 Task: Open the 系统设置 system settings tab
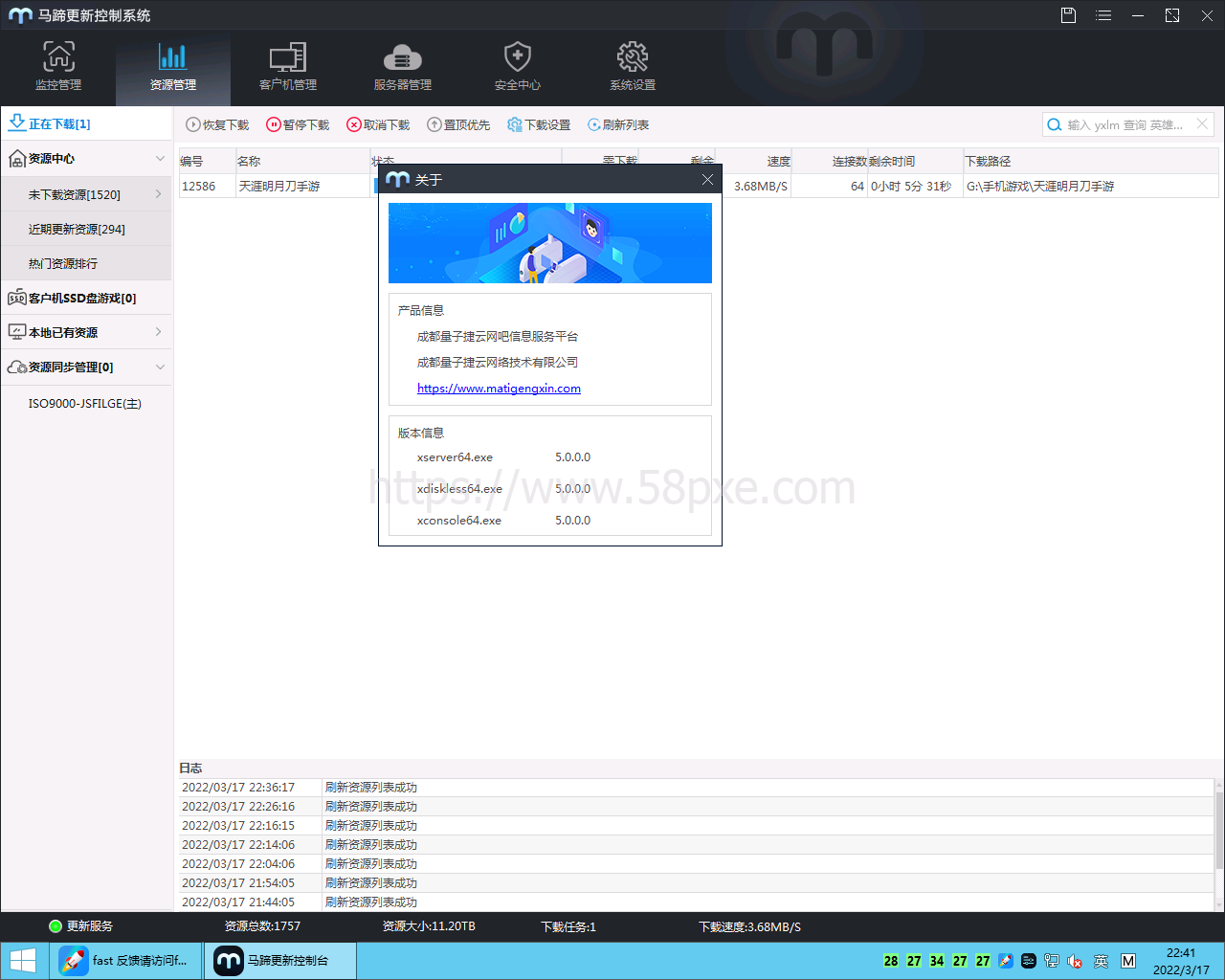click(x=633, y=67)
